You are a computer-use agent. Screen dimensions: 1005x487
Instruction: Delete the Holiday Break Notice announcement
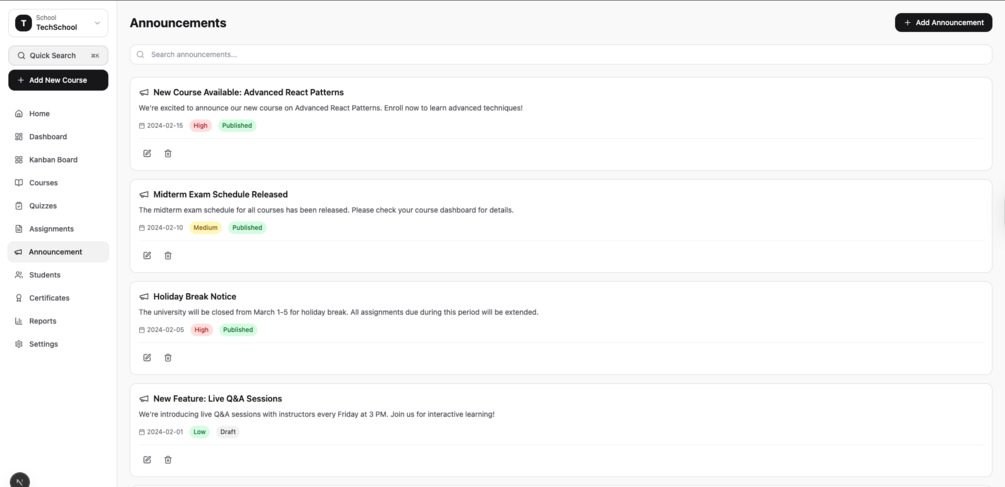coord(168,358)
